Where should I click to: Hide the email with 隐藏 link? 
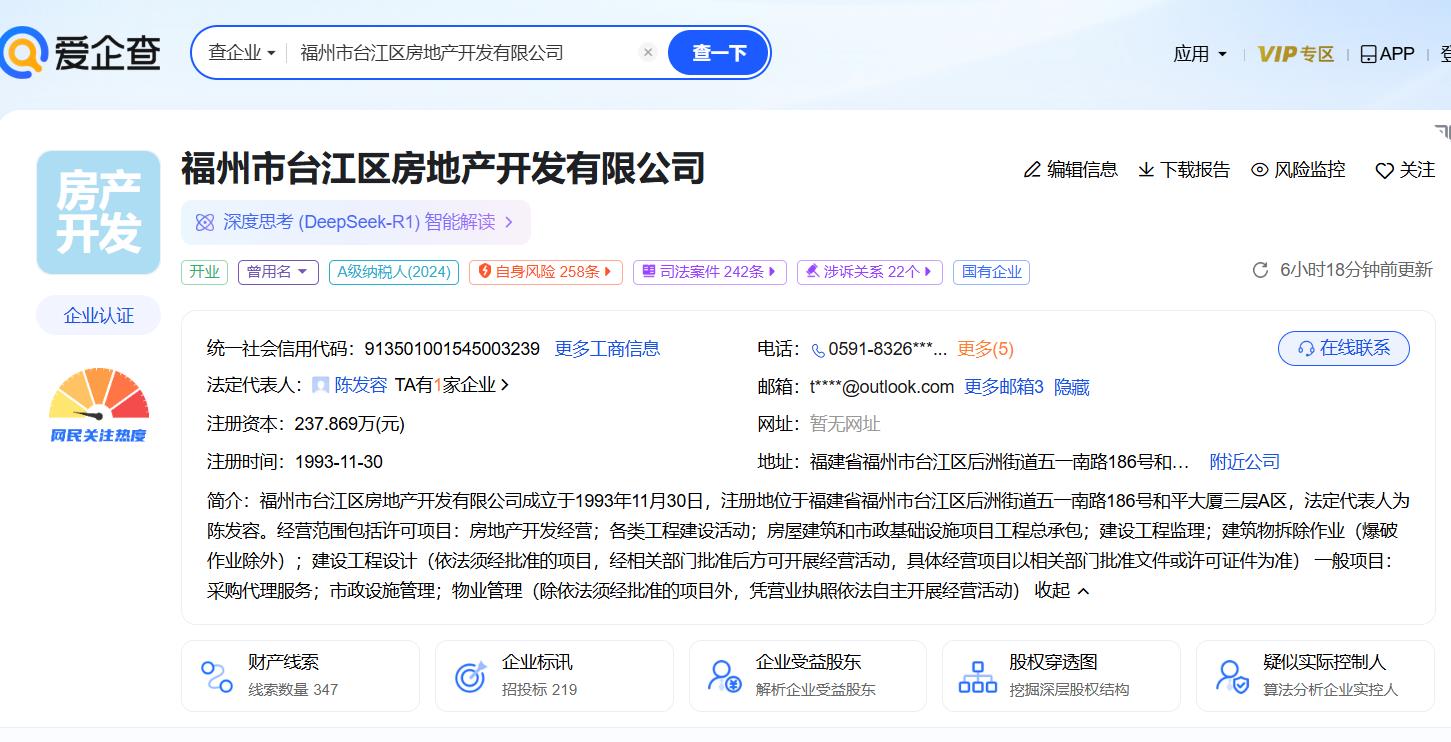coord(1071,387)
